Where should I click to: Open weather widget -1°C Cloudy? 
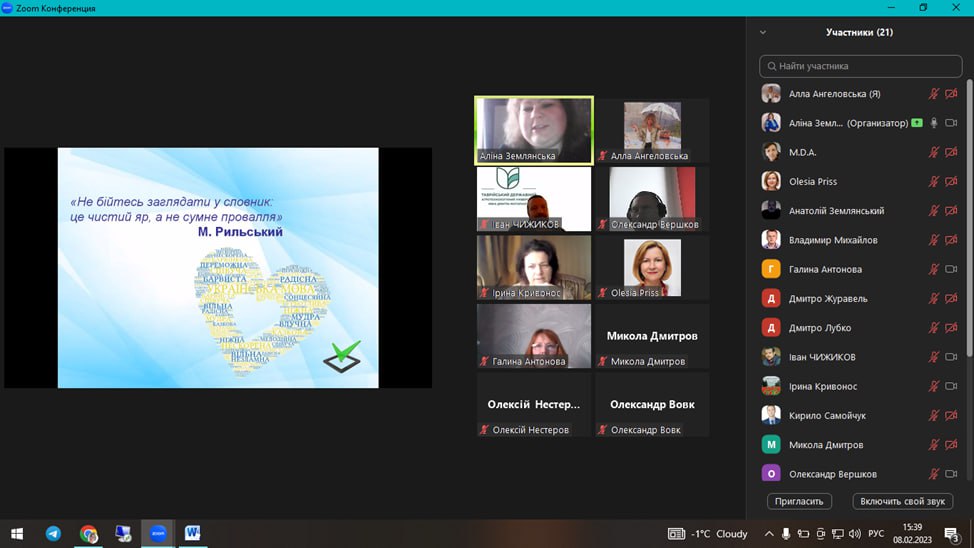coord(708,534)
